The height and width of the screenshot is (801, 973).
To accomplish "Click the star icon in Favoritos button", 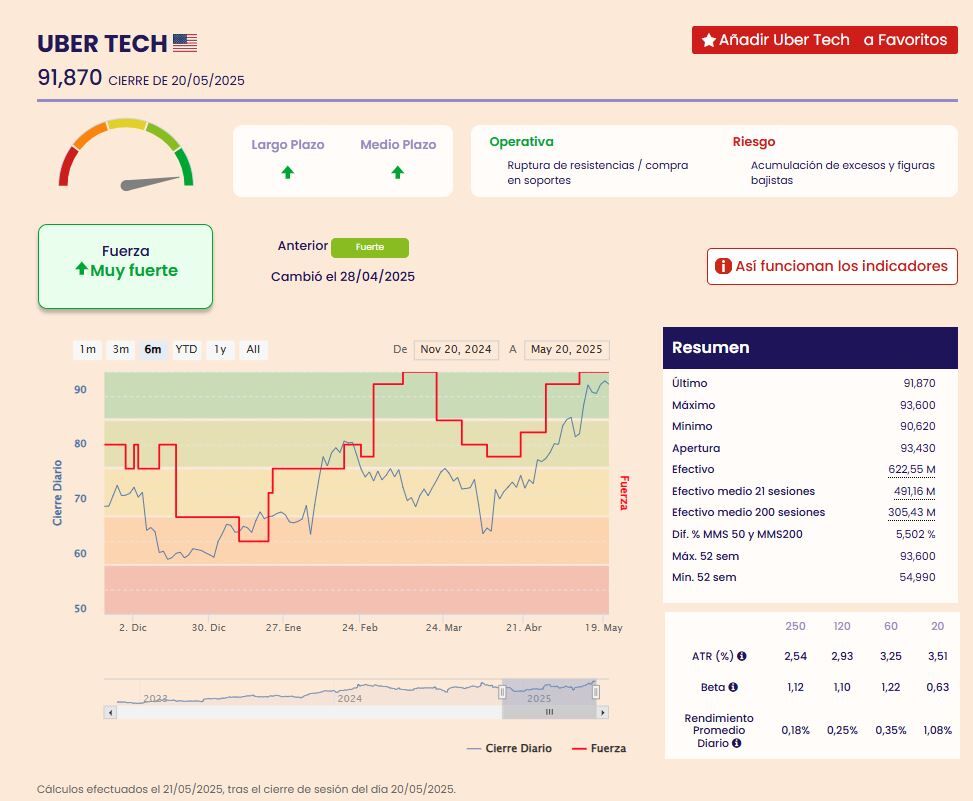I will tap(709, 40).
